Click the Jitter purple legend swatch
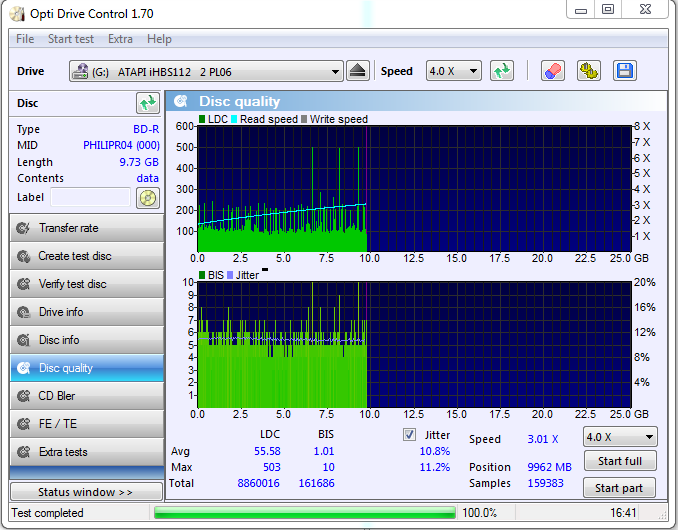Viewport: 678px width, 530px height. [230, 275]
